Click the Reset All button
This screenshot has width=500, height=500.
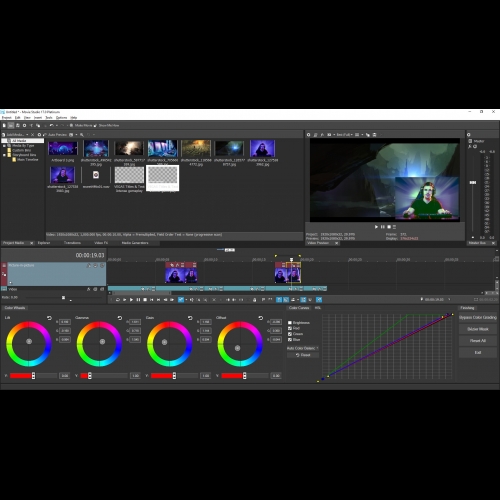tap(478, 341)
